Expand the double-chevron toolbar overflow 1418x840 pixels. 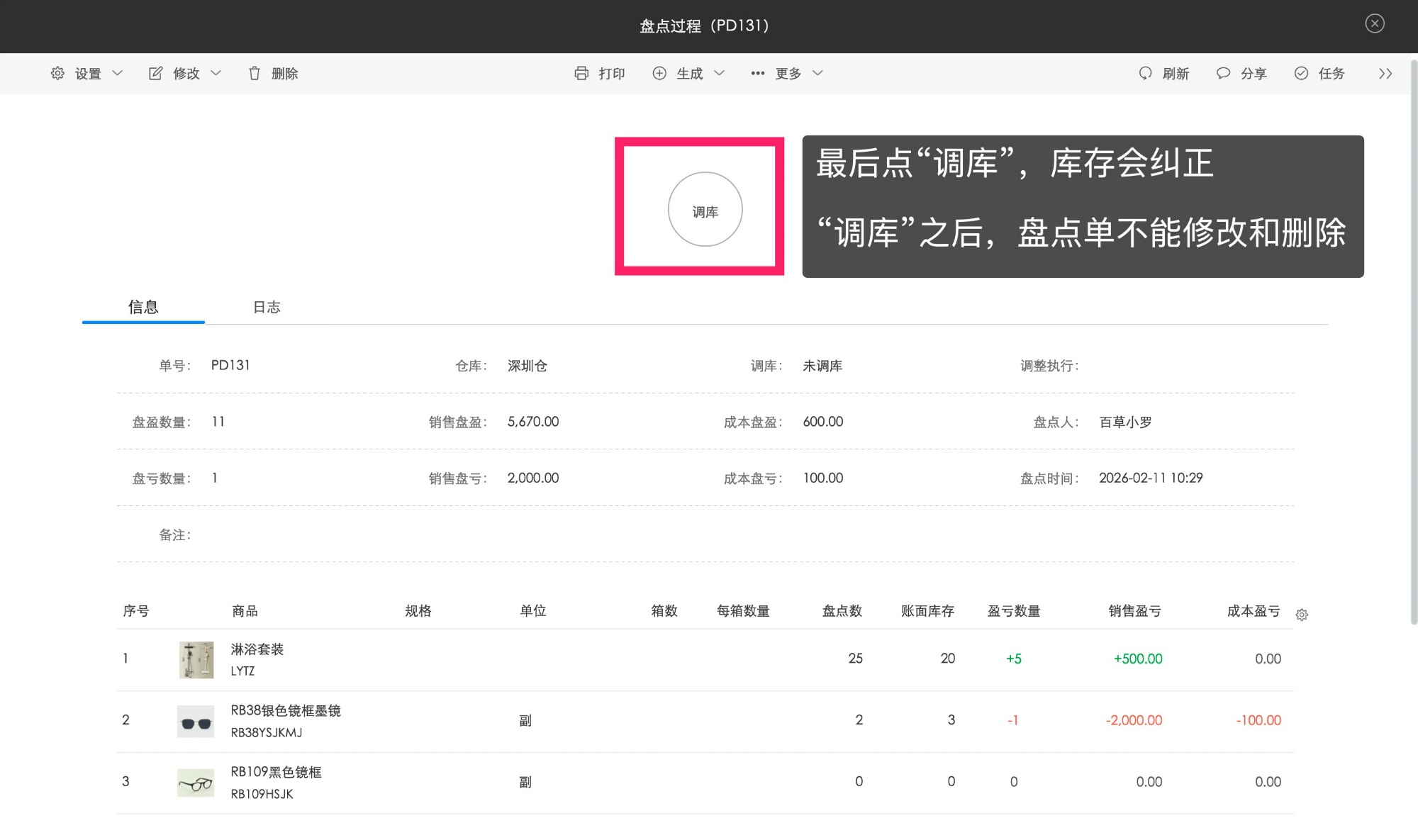pos(1385,73)
